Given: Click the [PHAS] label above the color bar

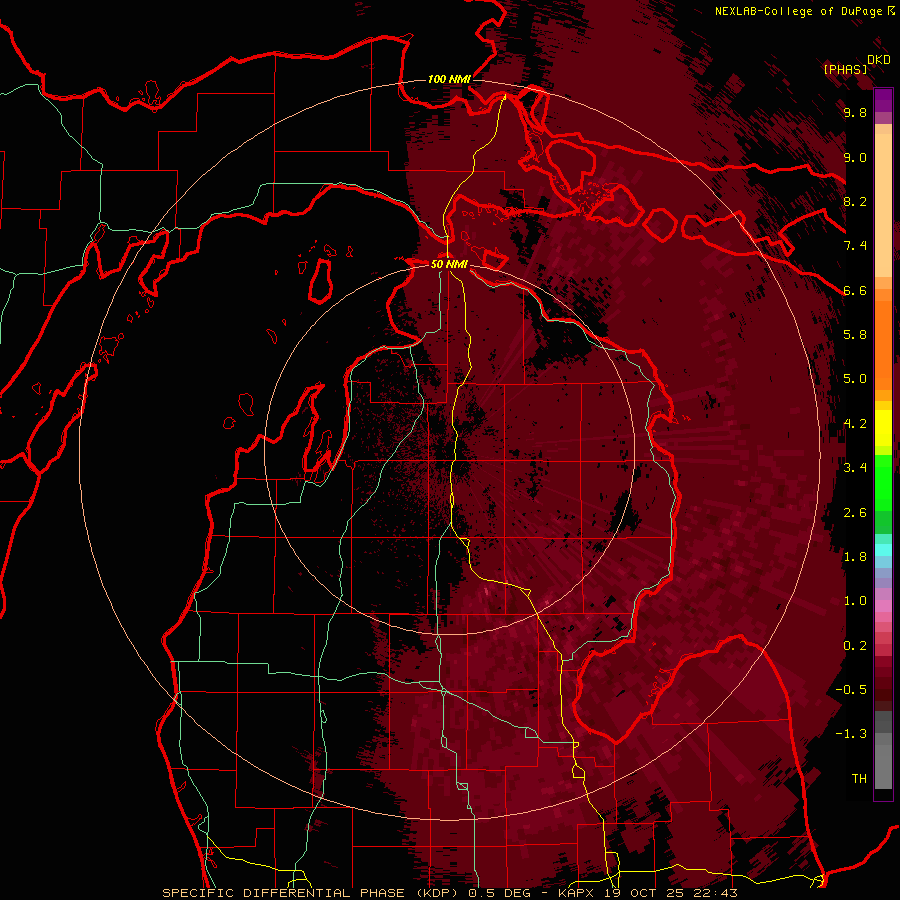Looking at the screenshot, I should [845, 69].
